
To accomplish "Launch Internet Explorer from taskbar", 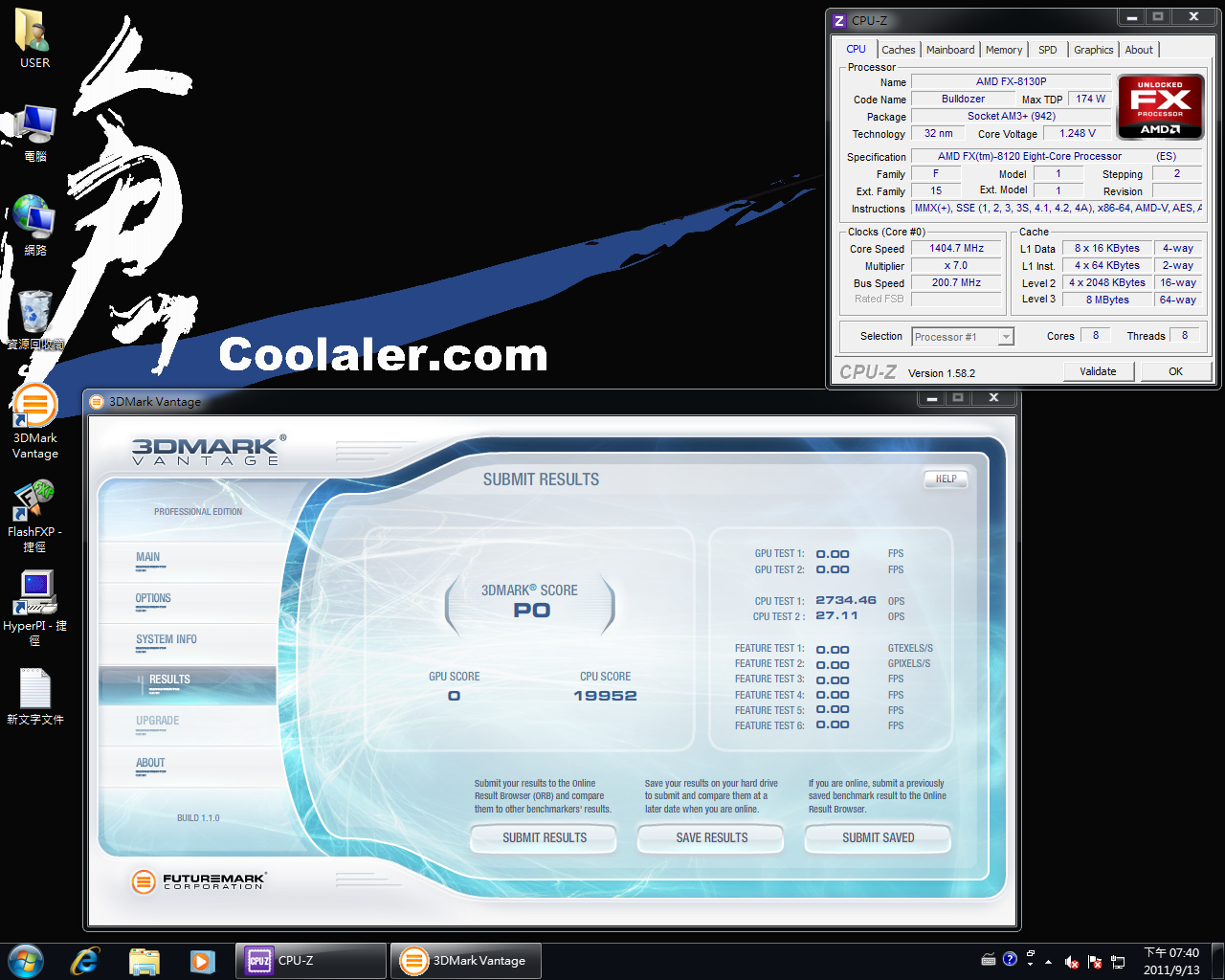I will click(x=85, y=961).
